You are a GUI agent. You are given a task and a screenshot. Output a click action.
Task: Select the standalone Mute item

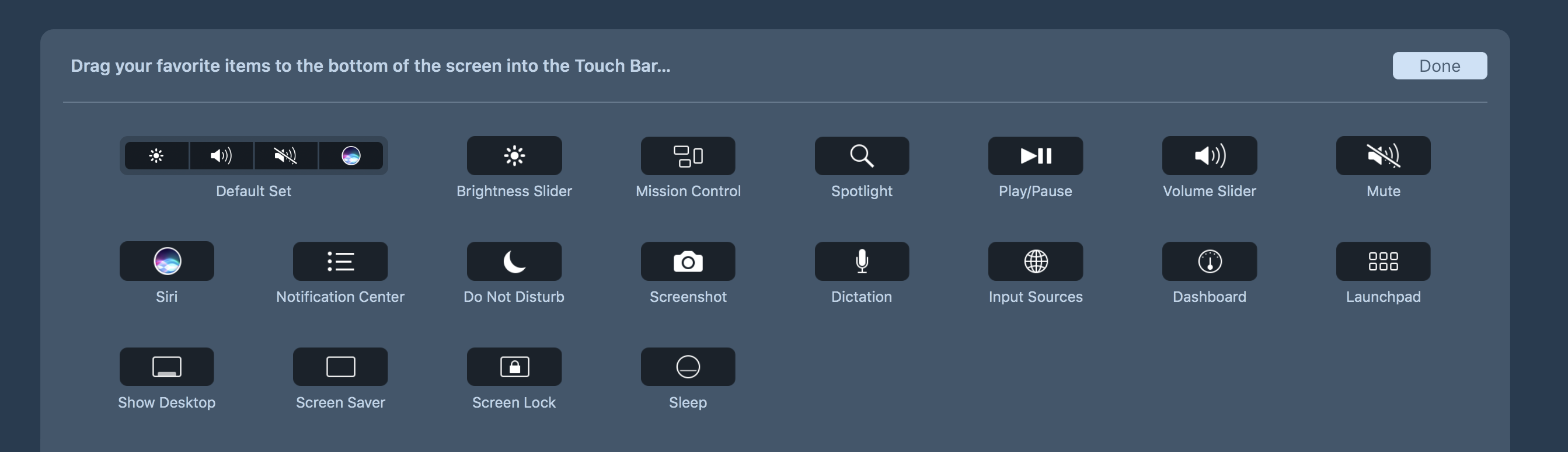pos(1383,156)
